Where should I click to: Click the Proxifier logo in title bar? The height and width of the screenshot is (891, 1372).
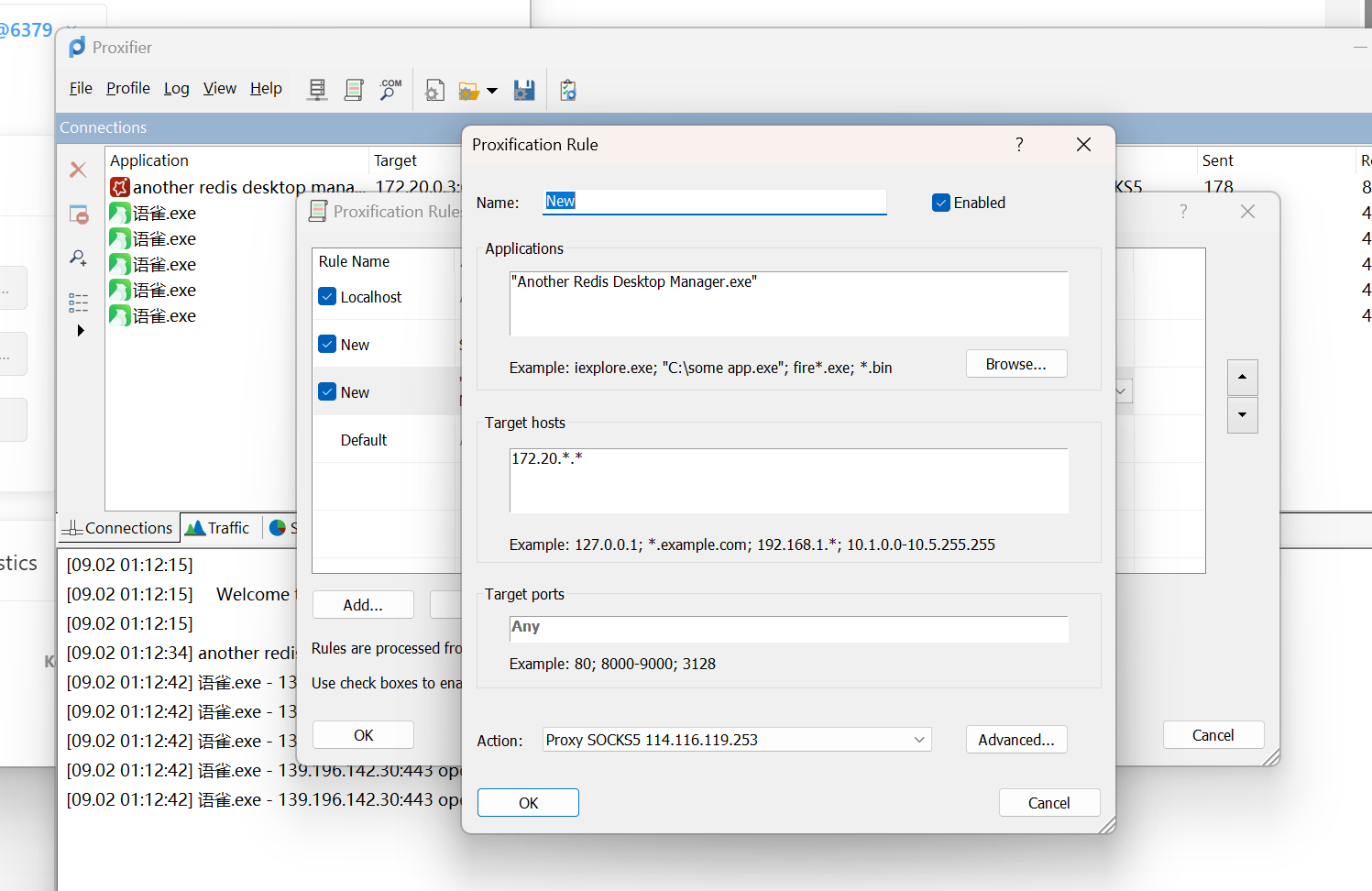(x=77, y=47)
